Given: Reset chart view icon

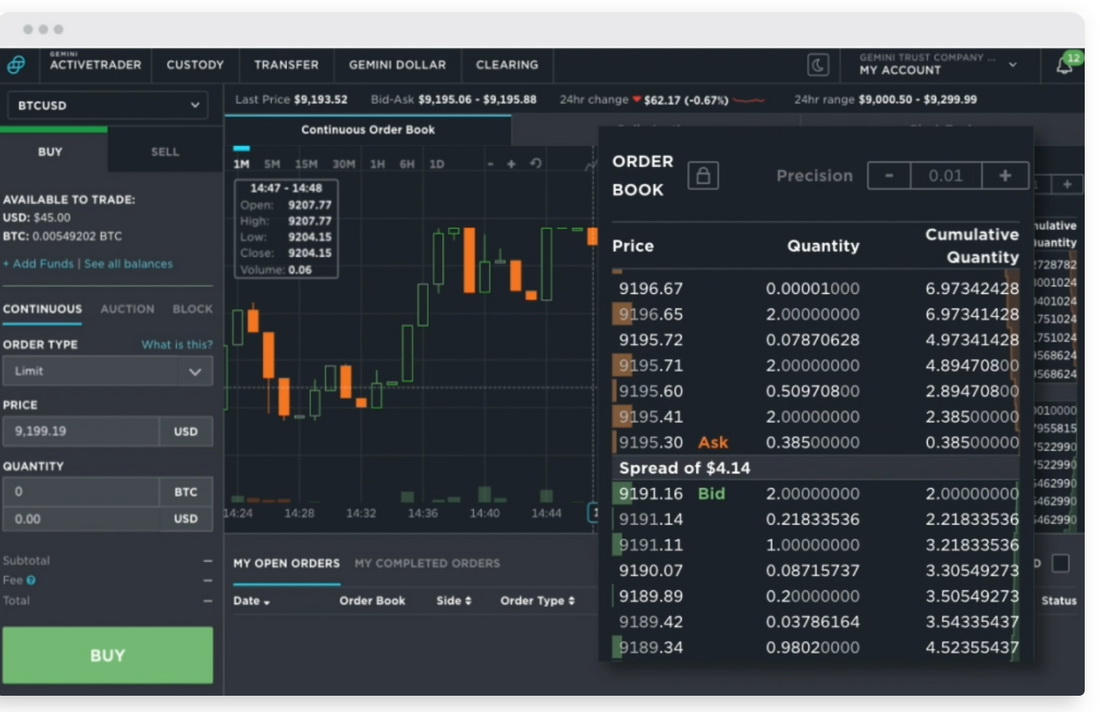Looking at the screenshot, I should (536, 163).
